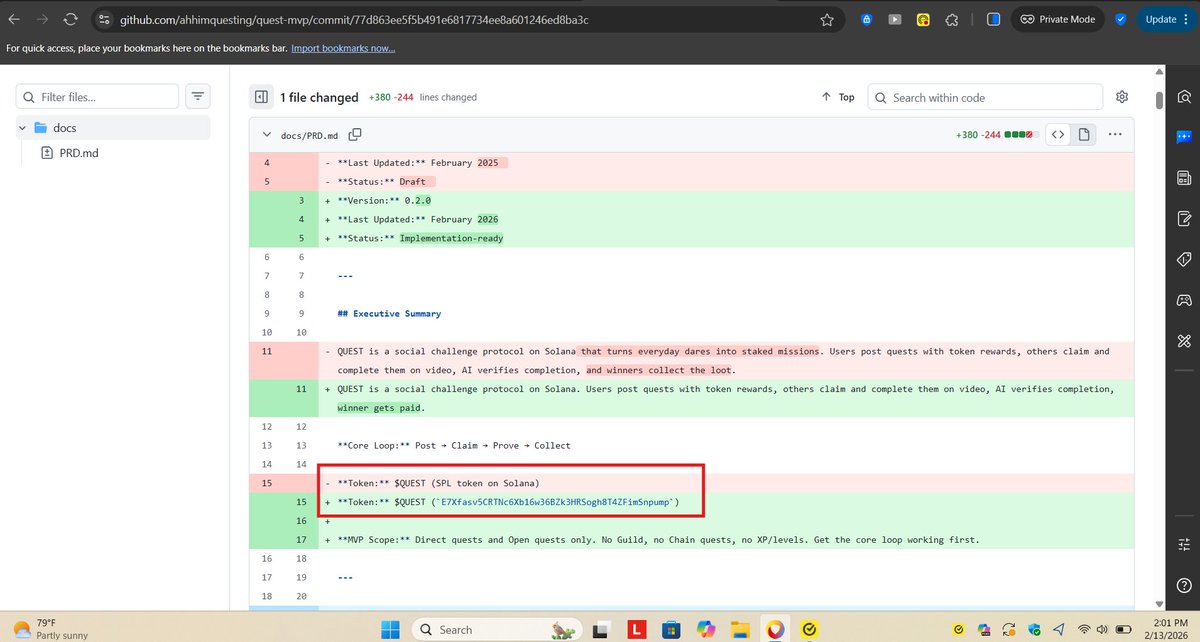1200x642 pixels.
Task: Switch to rich diff view with file toggle
Action: (x=1084, y=133)
